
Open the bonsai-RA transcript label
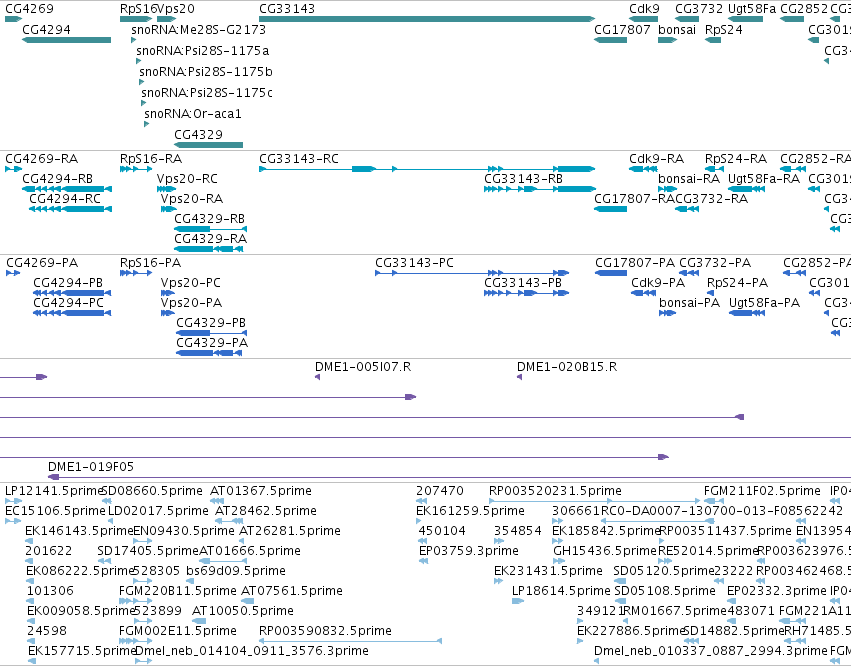click(689, 179)
